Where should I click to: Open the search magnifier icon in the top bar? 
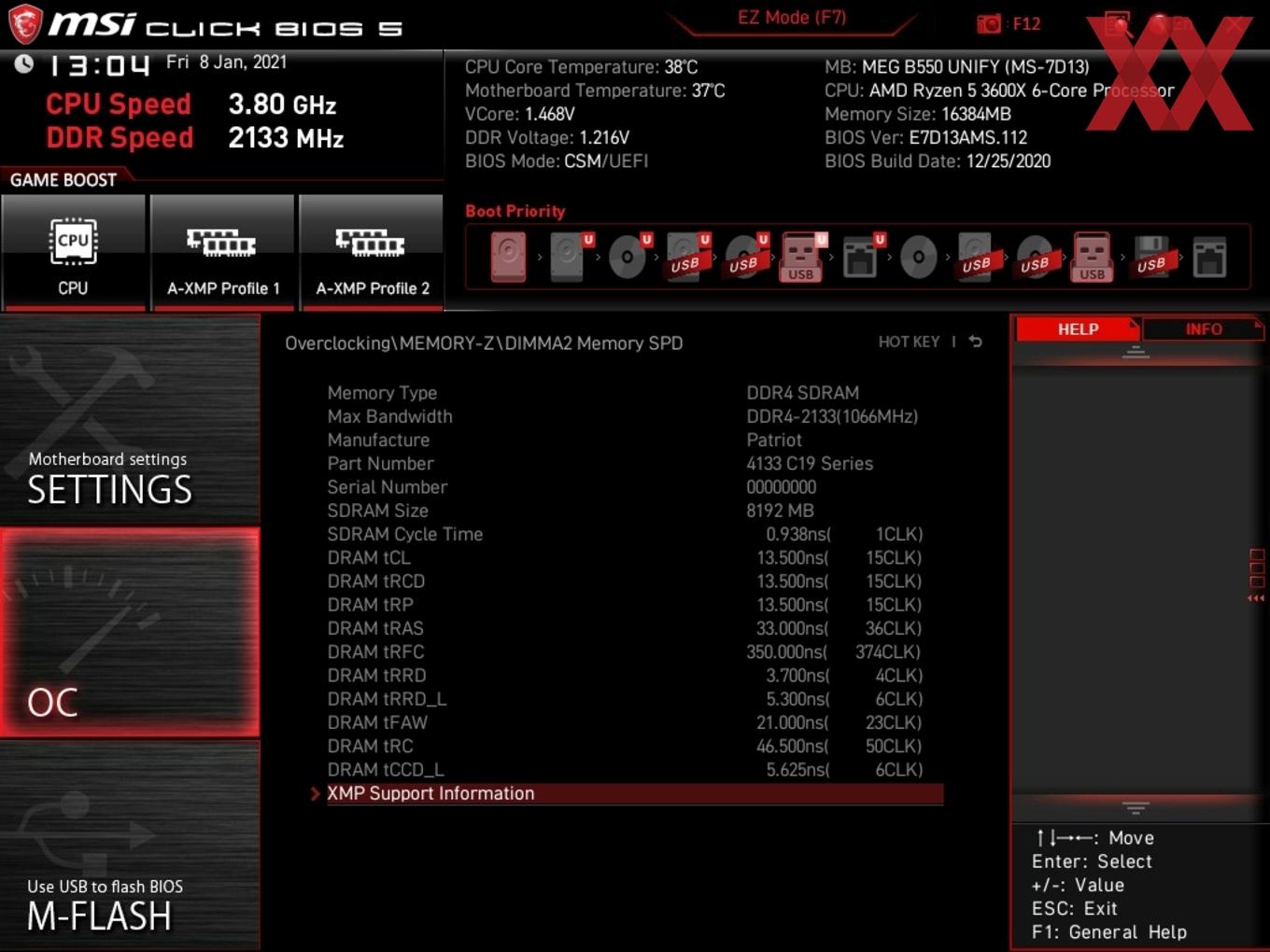[1118, 24]
